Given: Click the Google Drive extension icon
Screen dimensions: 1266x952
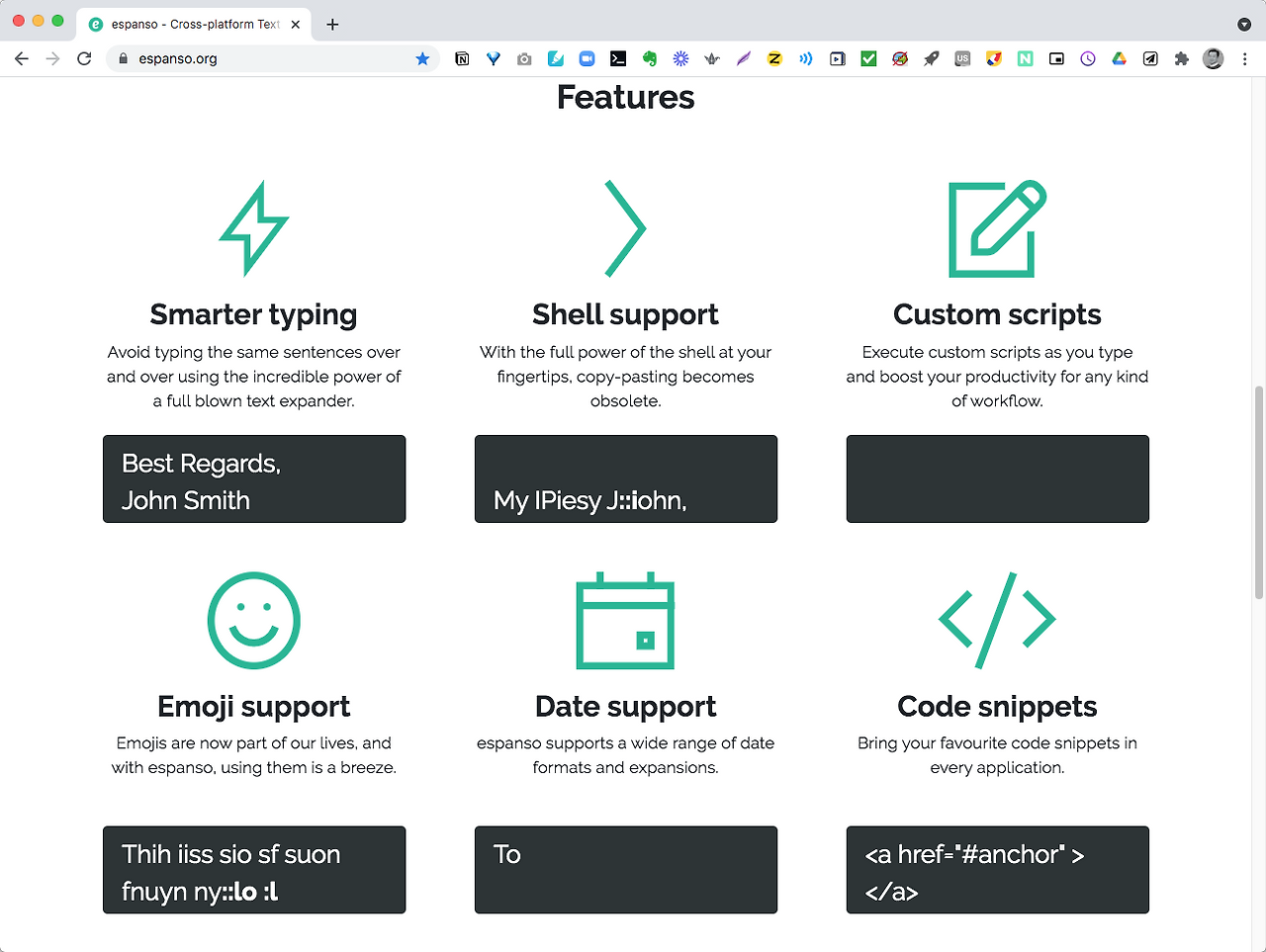Looking at the screenshot, I should click(1119, 59).
